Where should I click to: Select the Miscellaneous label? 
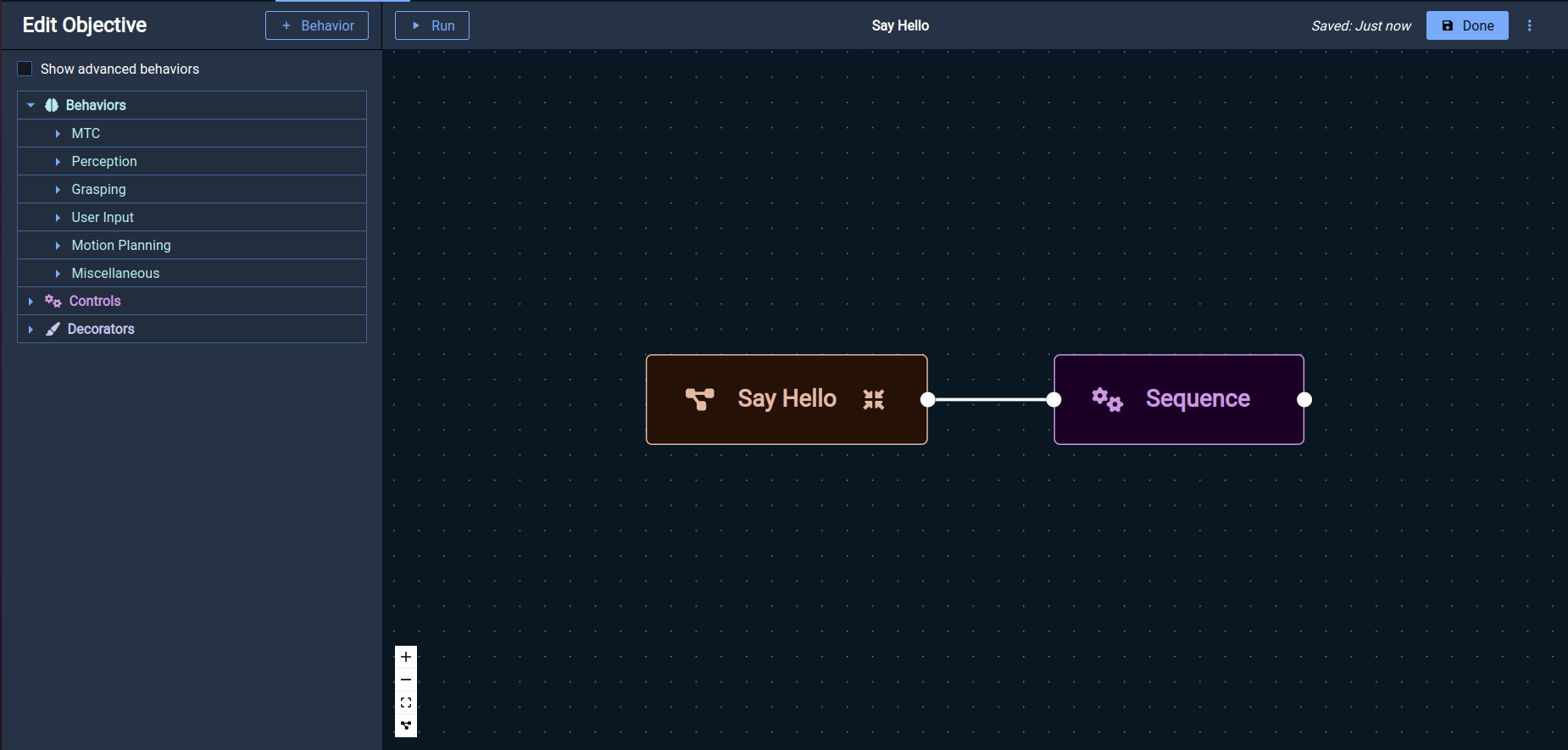115,273
